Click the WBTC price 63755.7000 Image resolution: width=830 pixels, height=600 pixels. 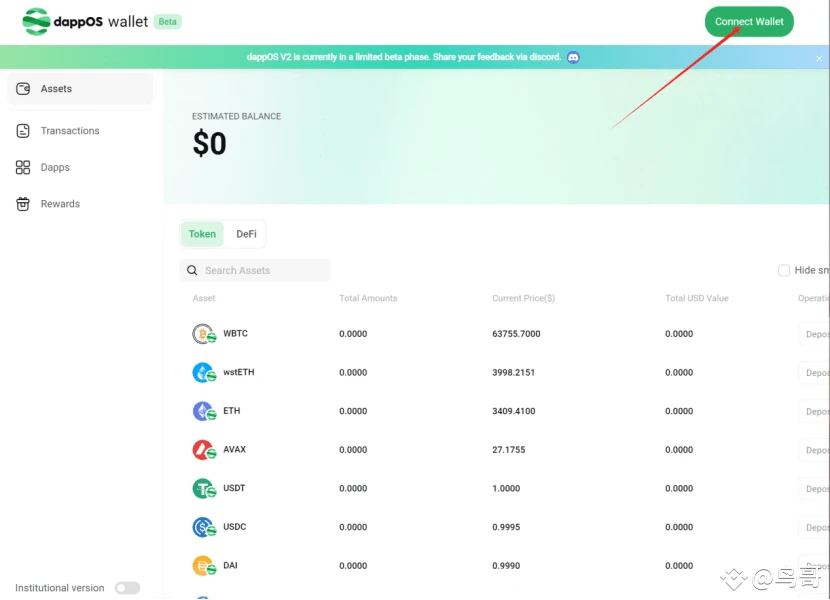516,334
